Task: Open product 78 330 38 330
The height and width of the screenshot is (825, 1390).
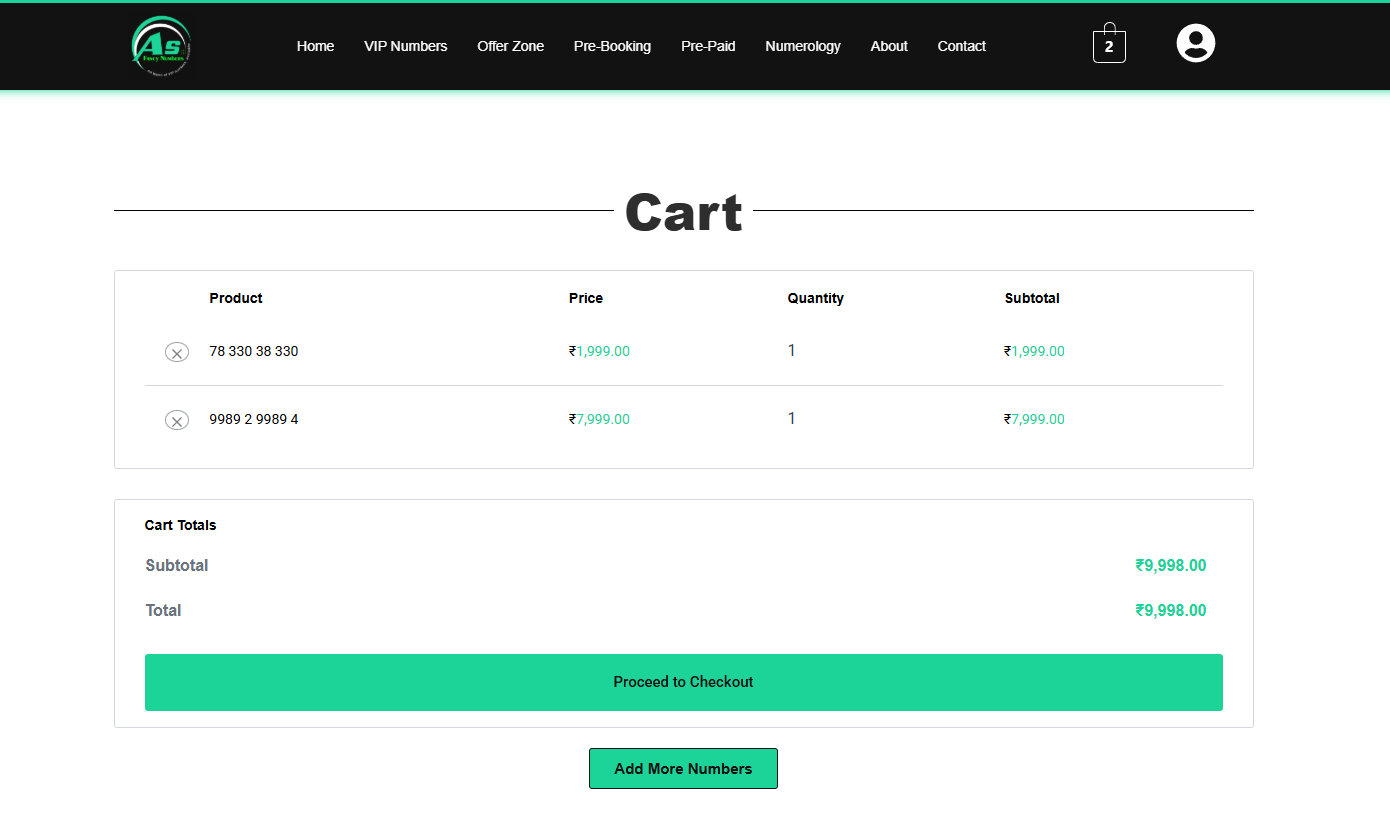Action: point(253,351)
